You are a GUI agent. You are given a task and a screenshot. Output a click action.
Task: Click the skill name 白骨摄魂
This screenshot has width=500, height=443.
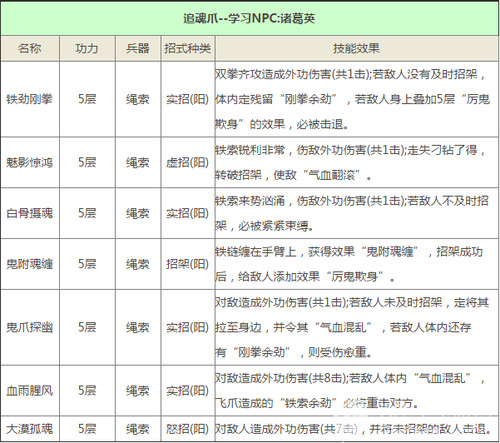click(x=30, y=213)
